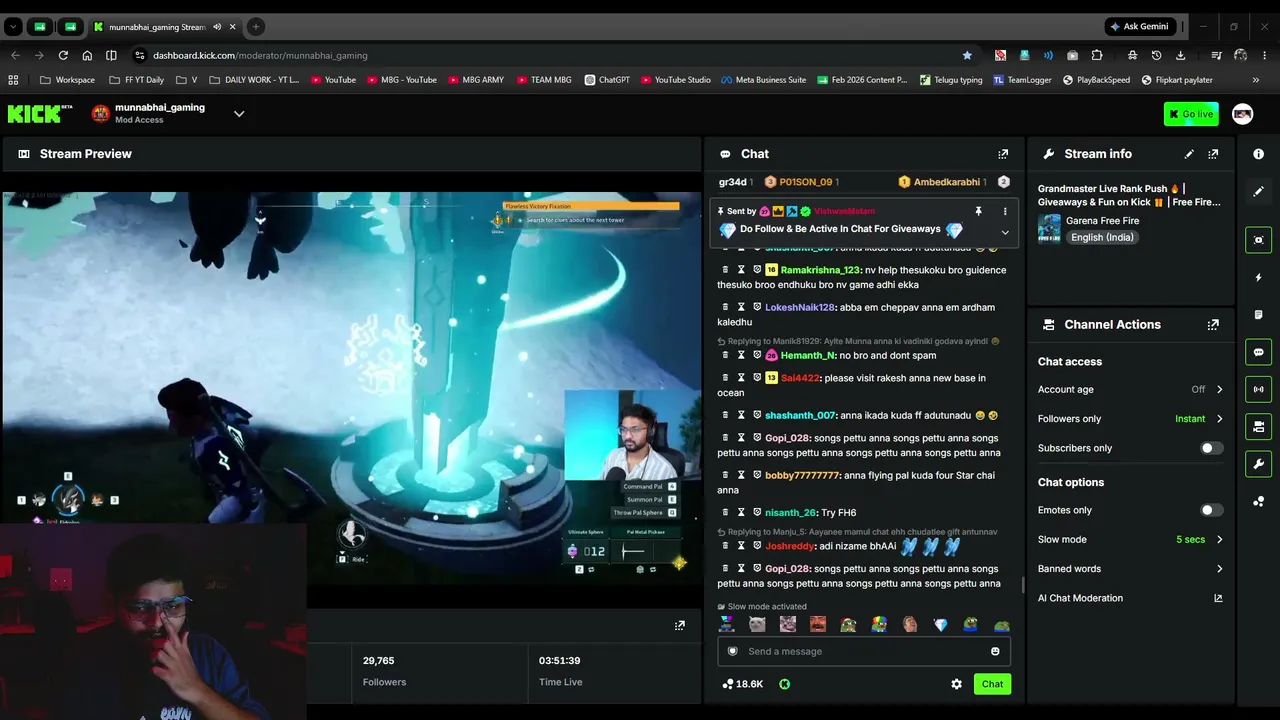Send message with Chat button
Viewport: 1280px width, 720px height.
coord(992,684)
